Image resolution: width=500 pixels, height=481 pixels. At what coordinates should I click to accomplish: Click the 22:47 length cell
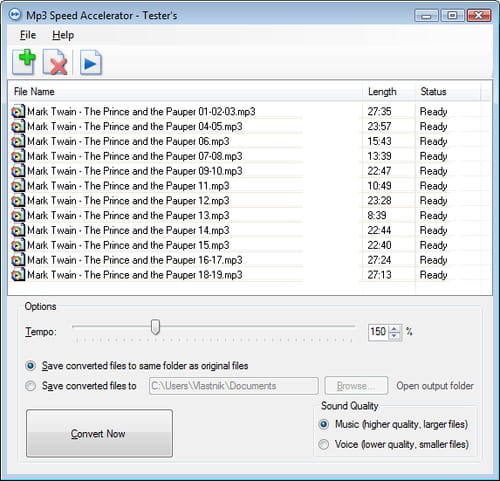(379, 171)
